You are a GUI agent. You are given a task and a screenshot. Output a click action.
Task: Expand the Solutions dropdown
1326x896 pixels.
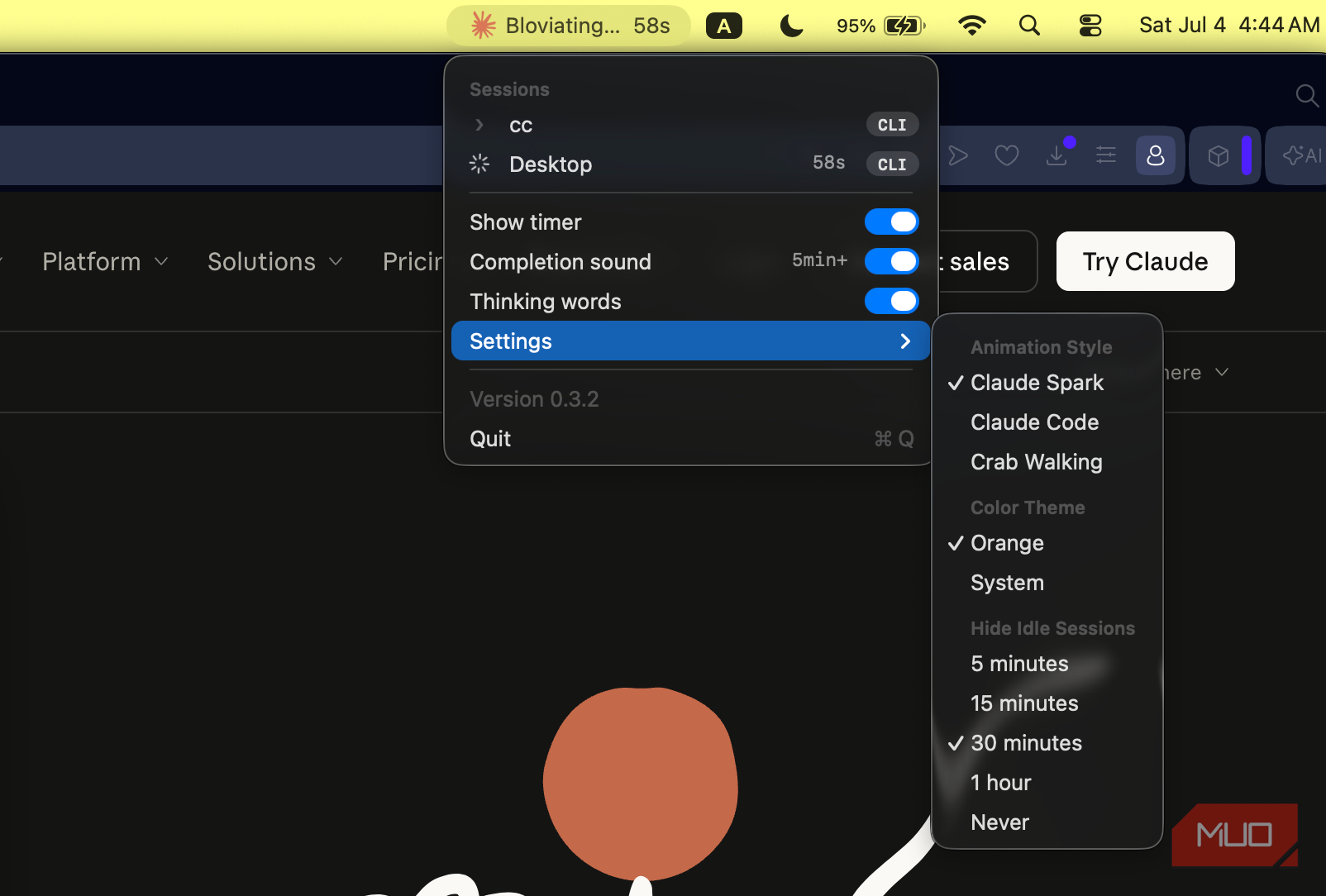[275, 262]
